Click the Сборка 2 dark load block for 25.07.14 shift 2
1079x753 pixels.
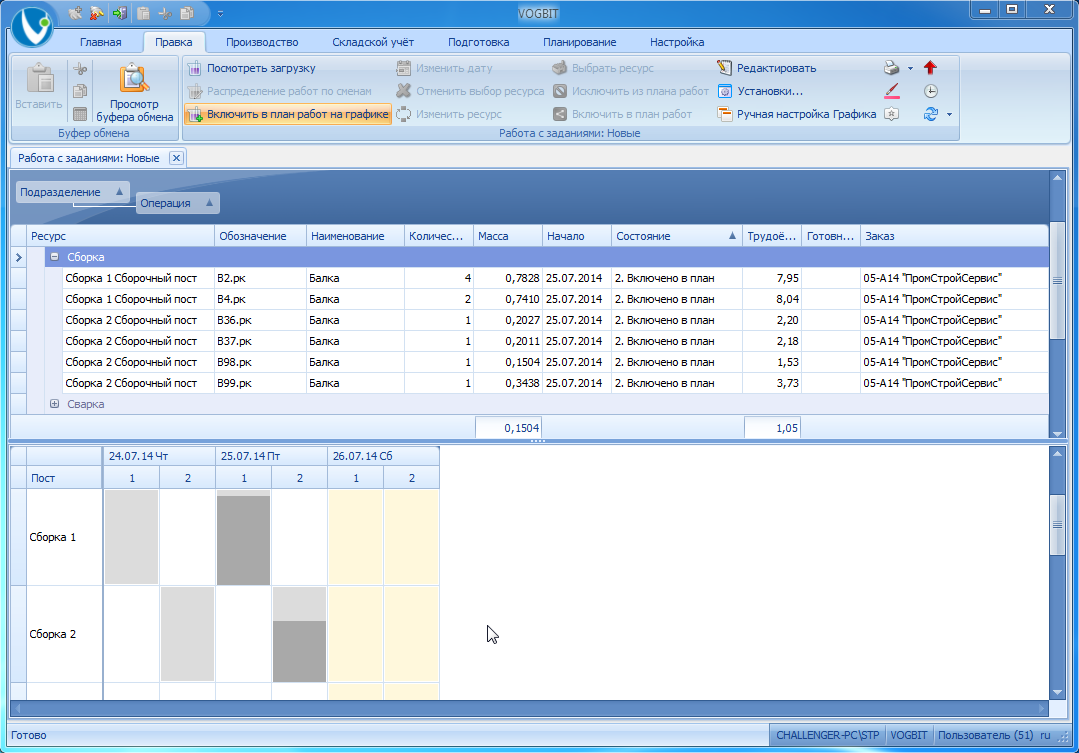(x=299, y=651)
